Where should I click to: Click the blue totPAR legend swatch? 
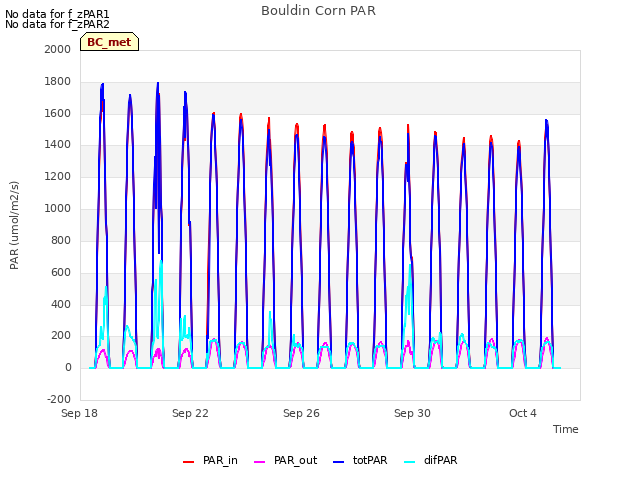tap(338, 462)
